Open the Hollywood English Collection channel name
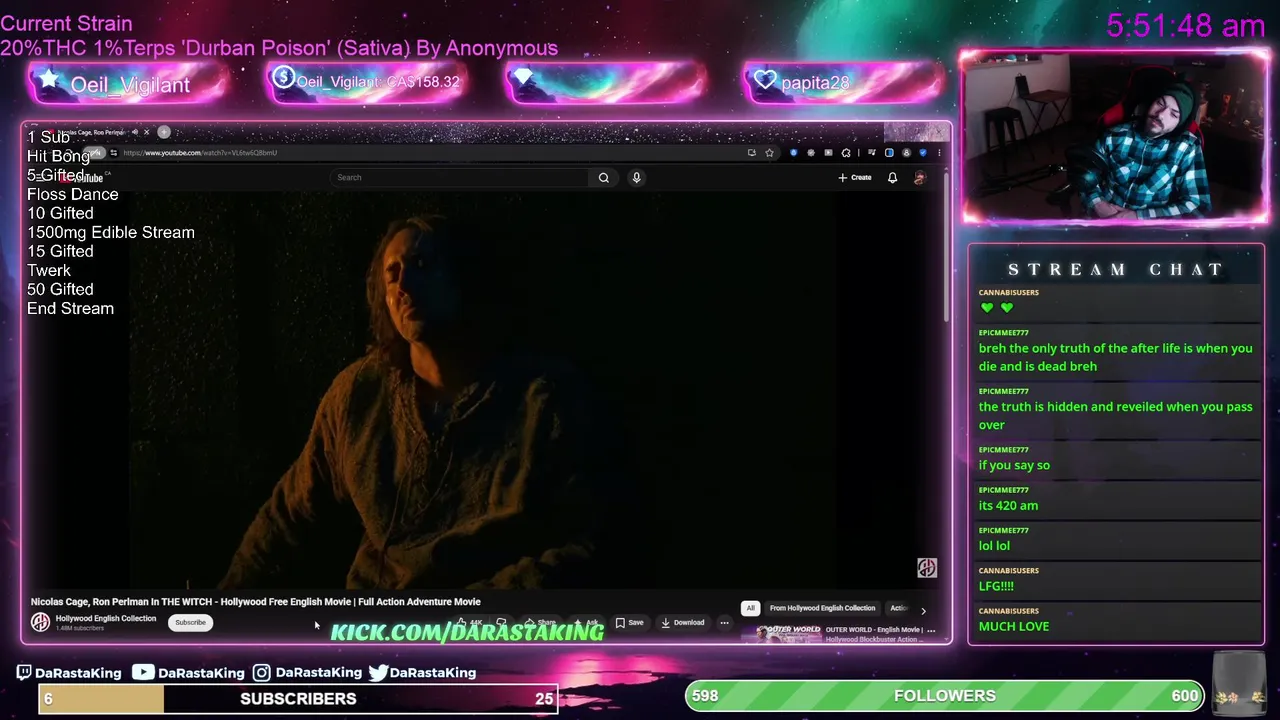Image resolution: width=1280 pixels, height=720 pixels. pyautogui.click(x=106, y=618)
